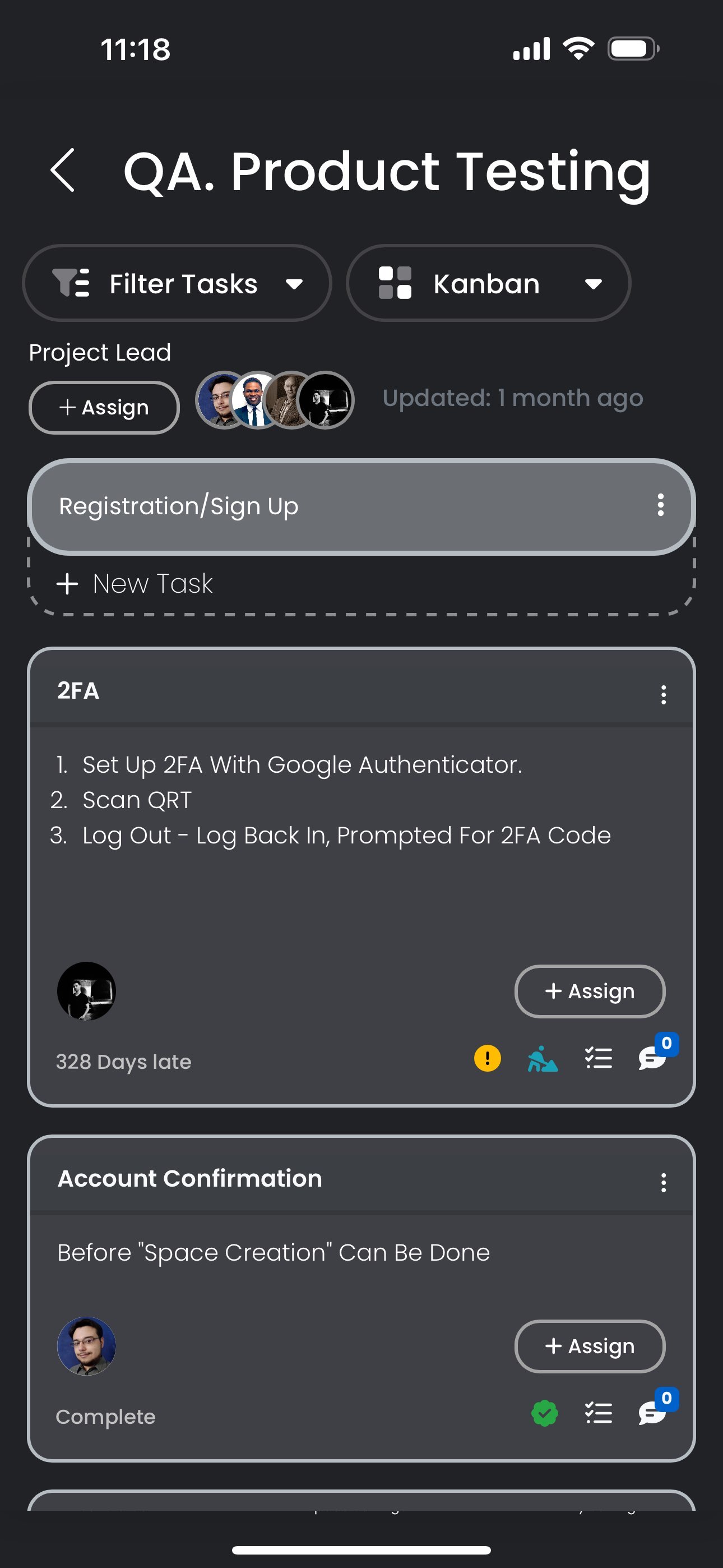Assign a Project Lead
The height and width of the screenshot is (1568, 723).
pyautogui.click(x=104, y=407)
